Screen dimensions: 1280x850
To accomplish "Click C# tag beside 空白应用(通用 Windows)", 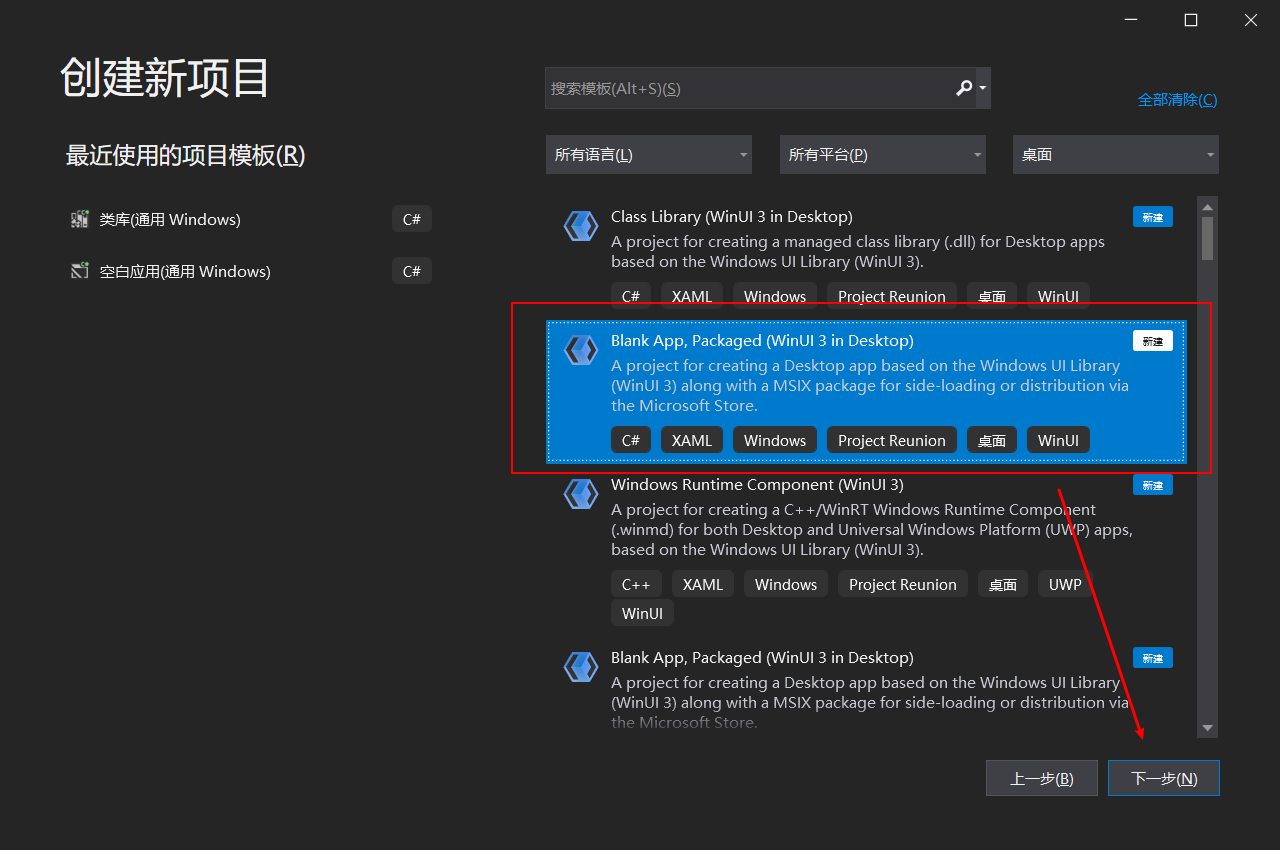I will click(x=412, y=271).
